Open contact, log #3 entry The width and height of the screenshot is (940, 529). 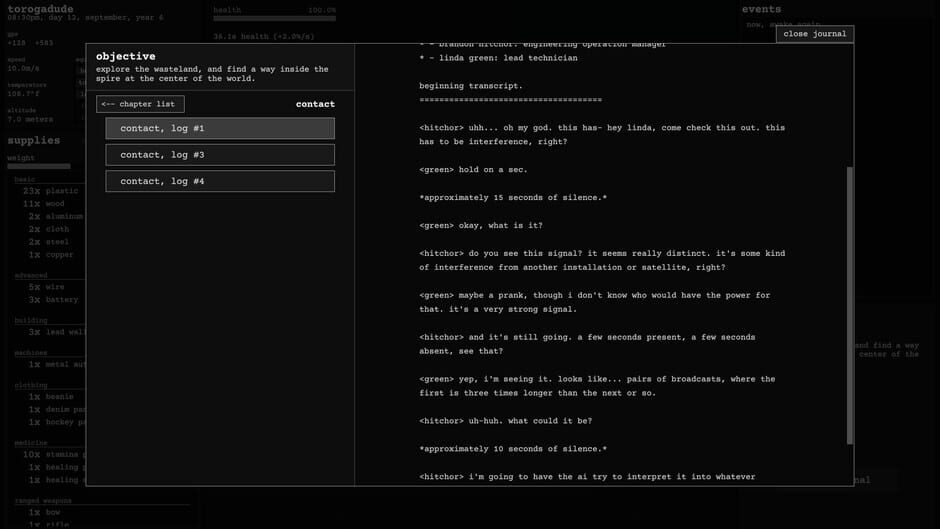[220, 155]
